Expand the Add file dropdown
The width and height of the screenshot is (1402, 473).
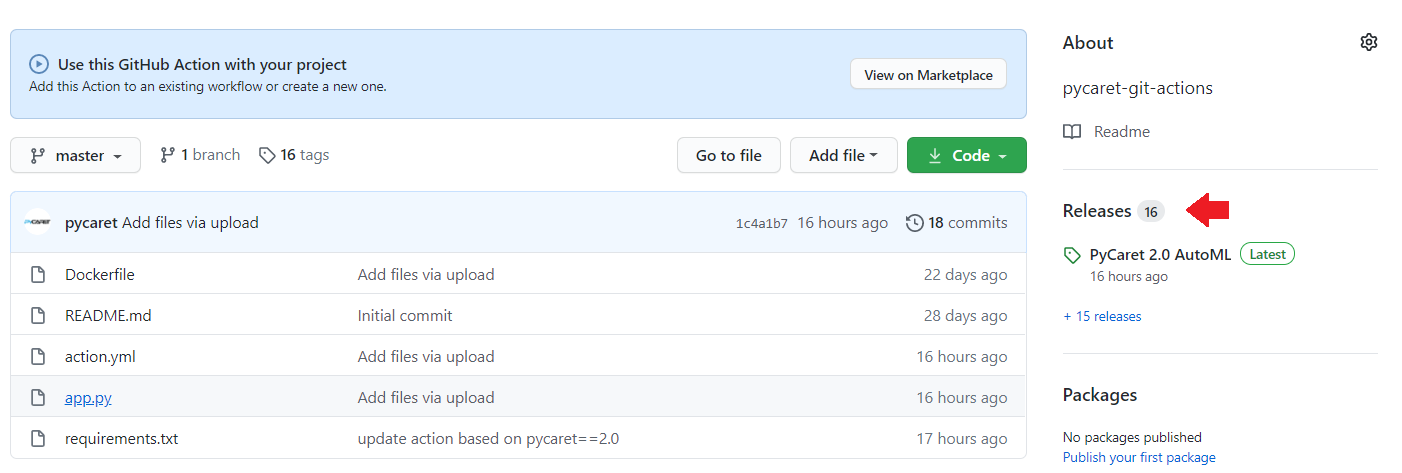(x=843, y=156)
